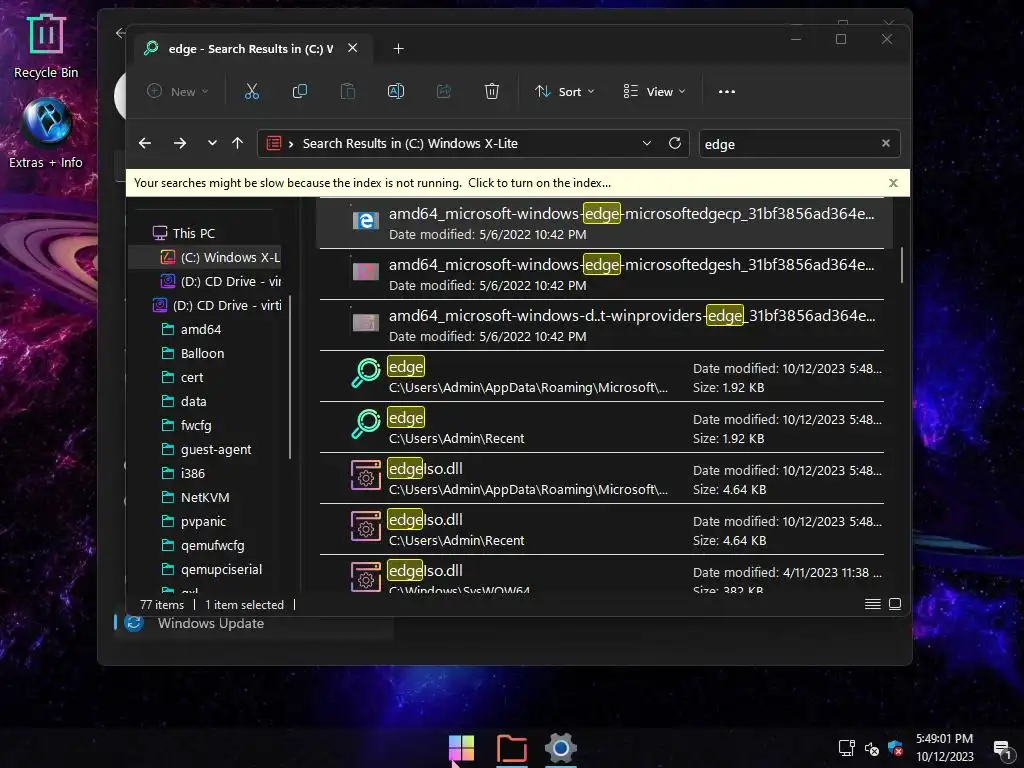This screenshot has height=768, width=1024.
Task: Open the Extras + Info desktop icon
Action: pyautogui.click(x=46, y=134)
